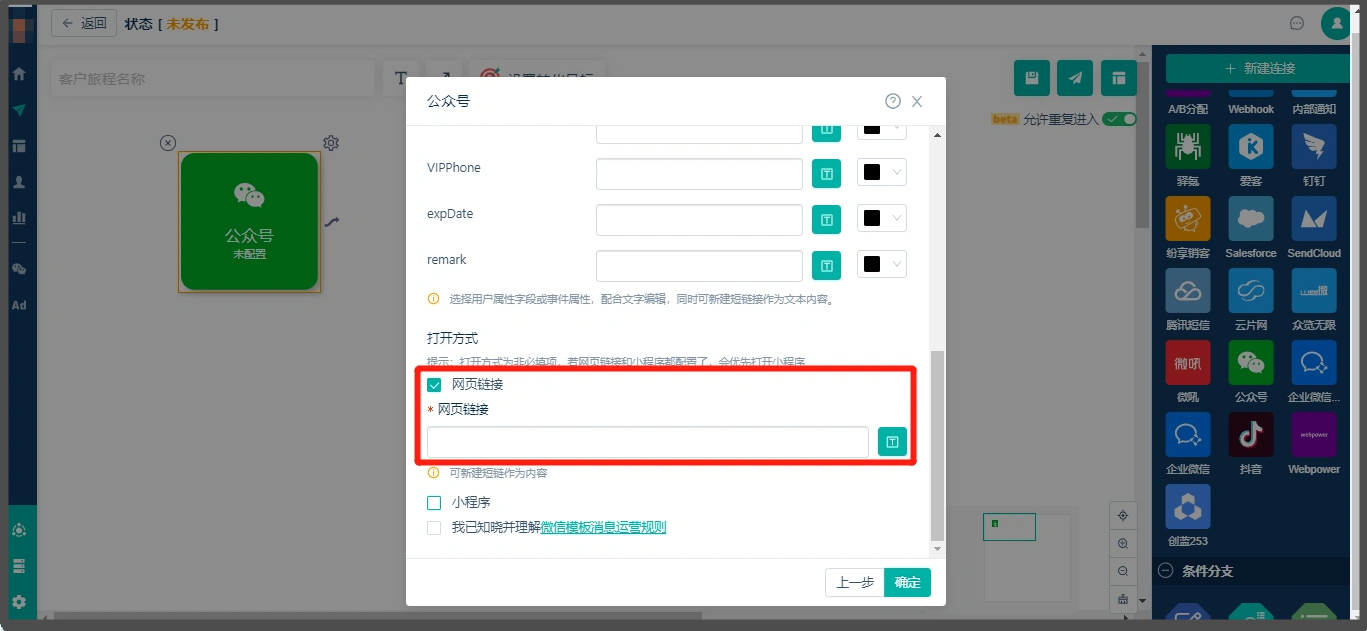The width and height of the screenshot is (1367, 631).
Task: Click the dialog vertical scrollbar
Action: [937, 445]
